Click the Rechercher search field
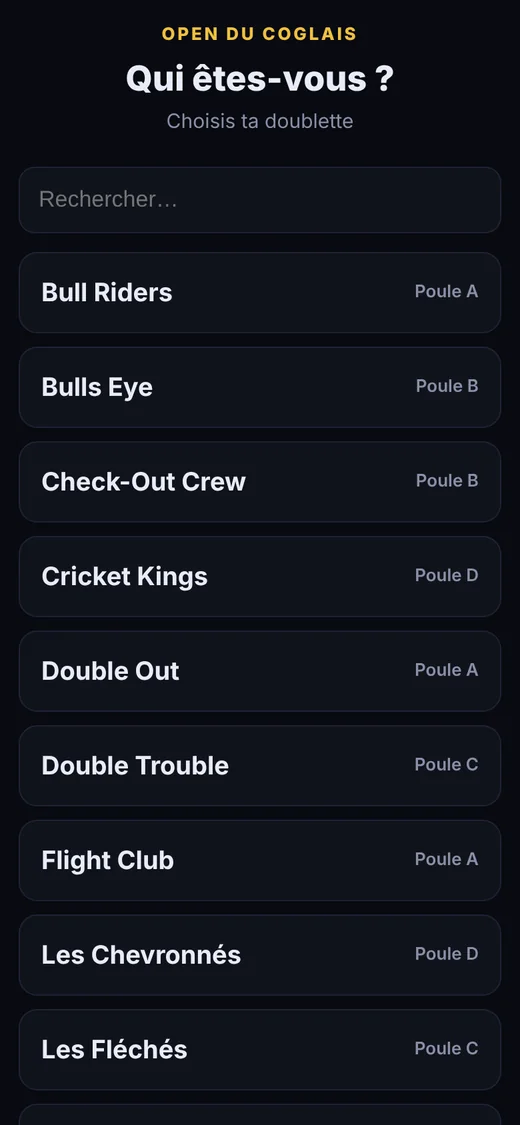Image resolution: width=520 pixels, height=1125 pixels. [260, 200]
